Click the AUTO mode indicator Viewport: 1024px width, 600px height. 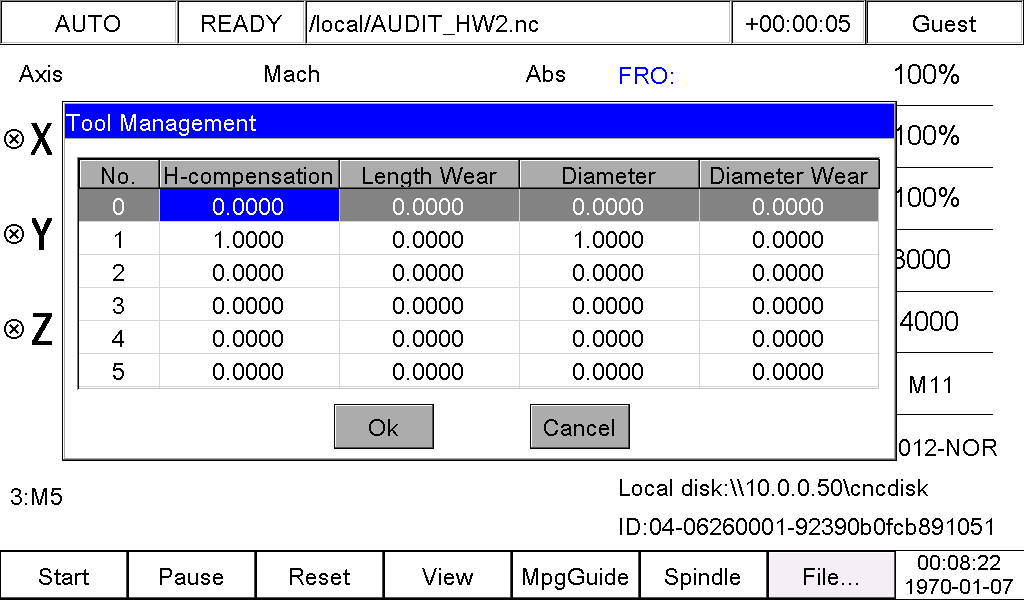click(88, 24)
